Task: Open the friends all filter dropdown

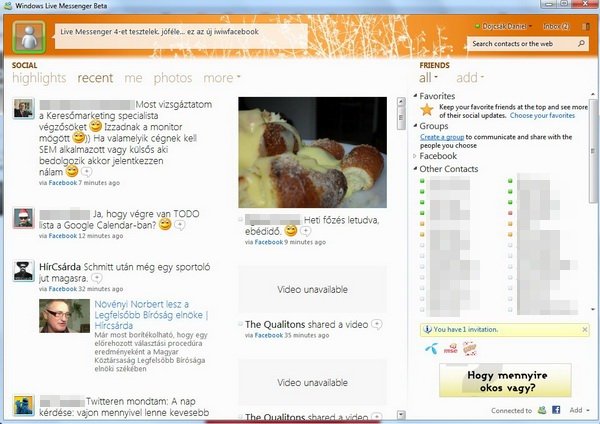Action: [x=429, y=78]
